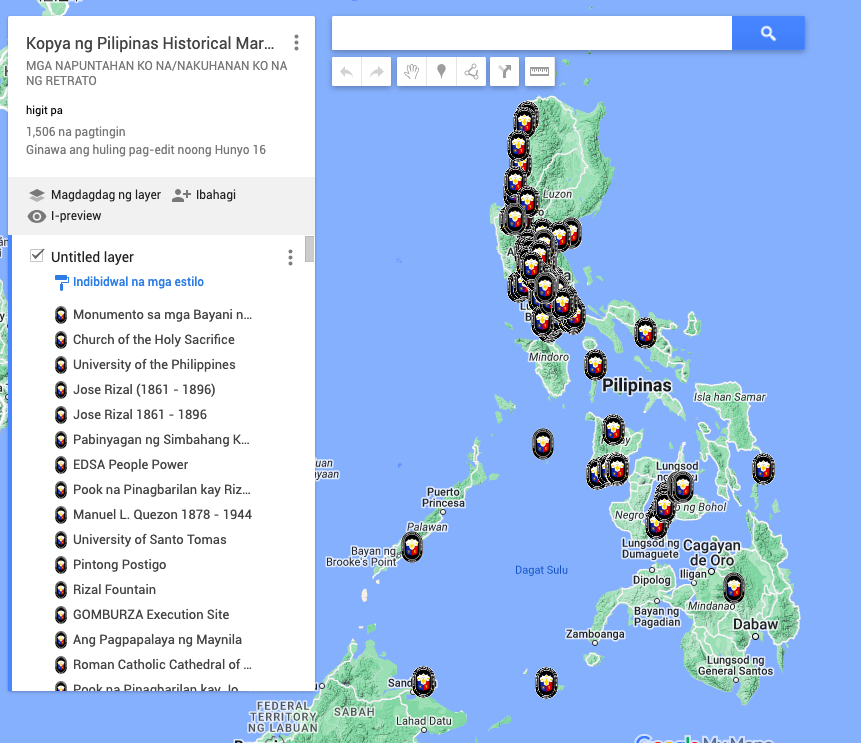Click the marker icon beside Pintong Postigo
The image size is (861, 743).
pos(61,565)
